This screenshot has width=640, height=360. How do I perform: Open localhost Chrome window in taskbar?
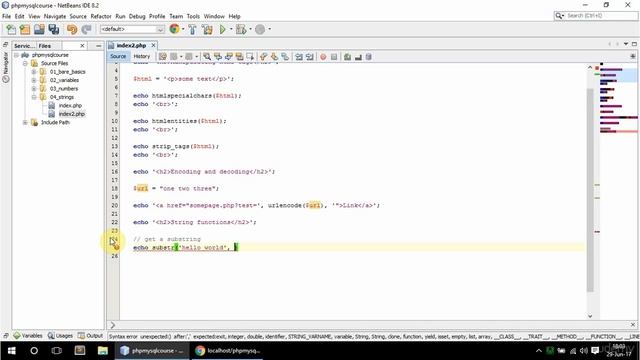pos(227,351)
